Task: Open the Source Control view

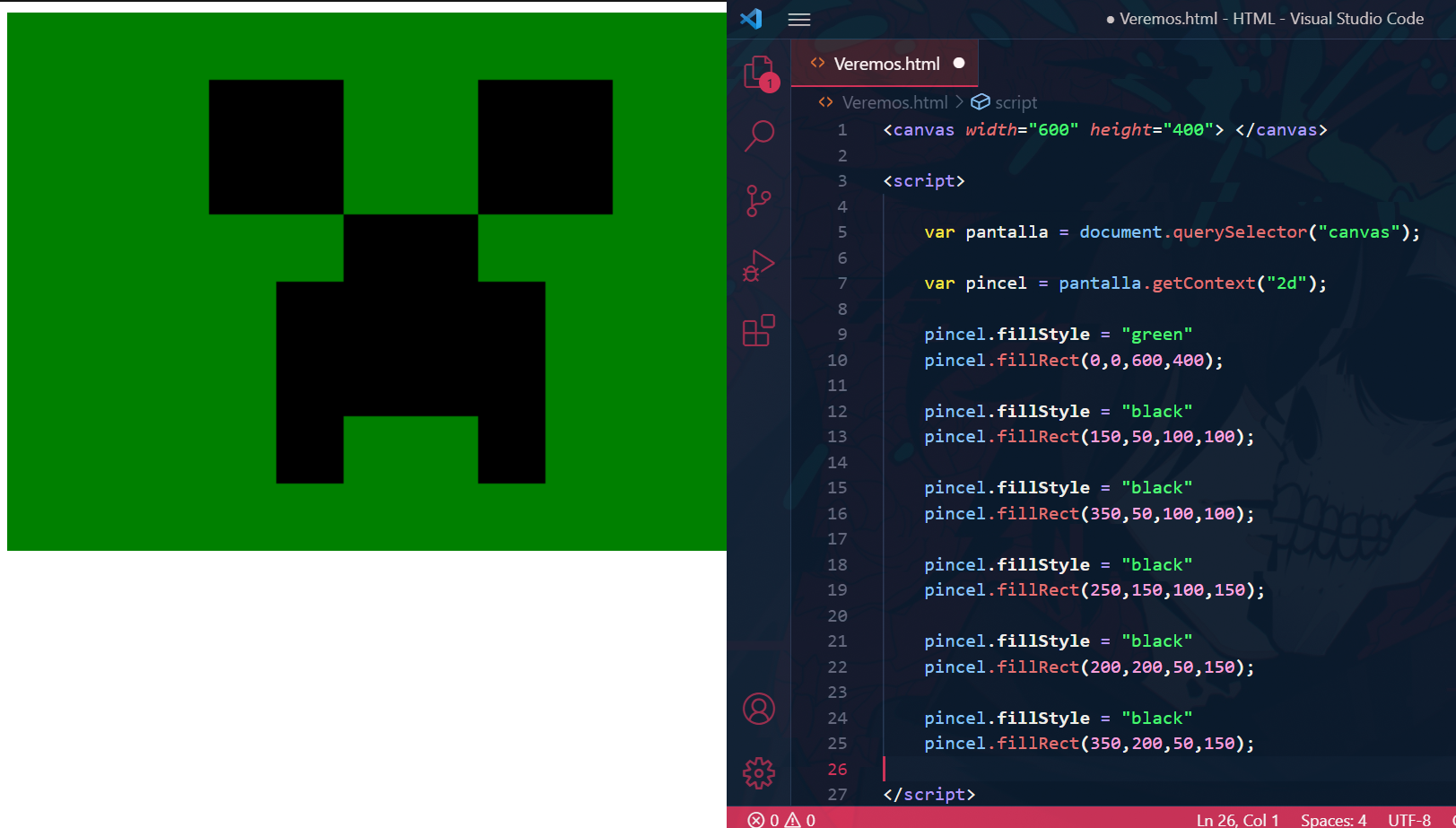Action: pyautogui.click(x=758, y=201)
